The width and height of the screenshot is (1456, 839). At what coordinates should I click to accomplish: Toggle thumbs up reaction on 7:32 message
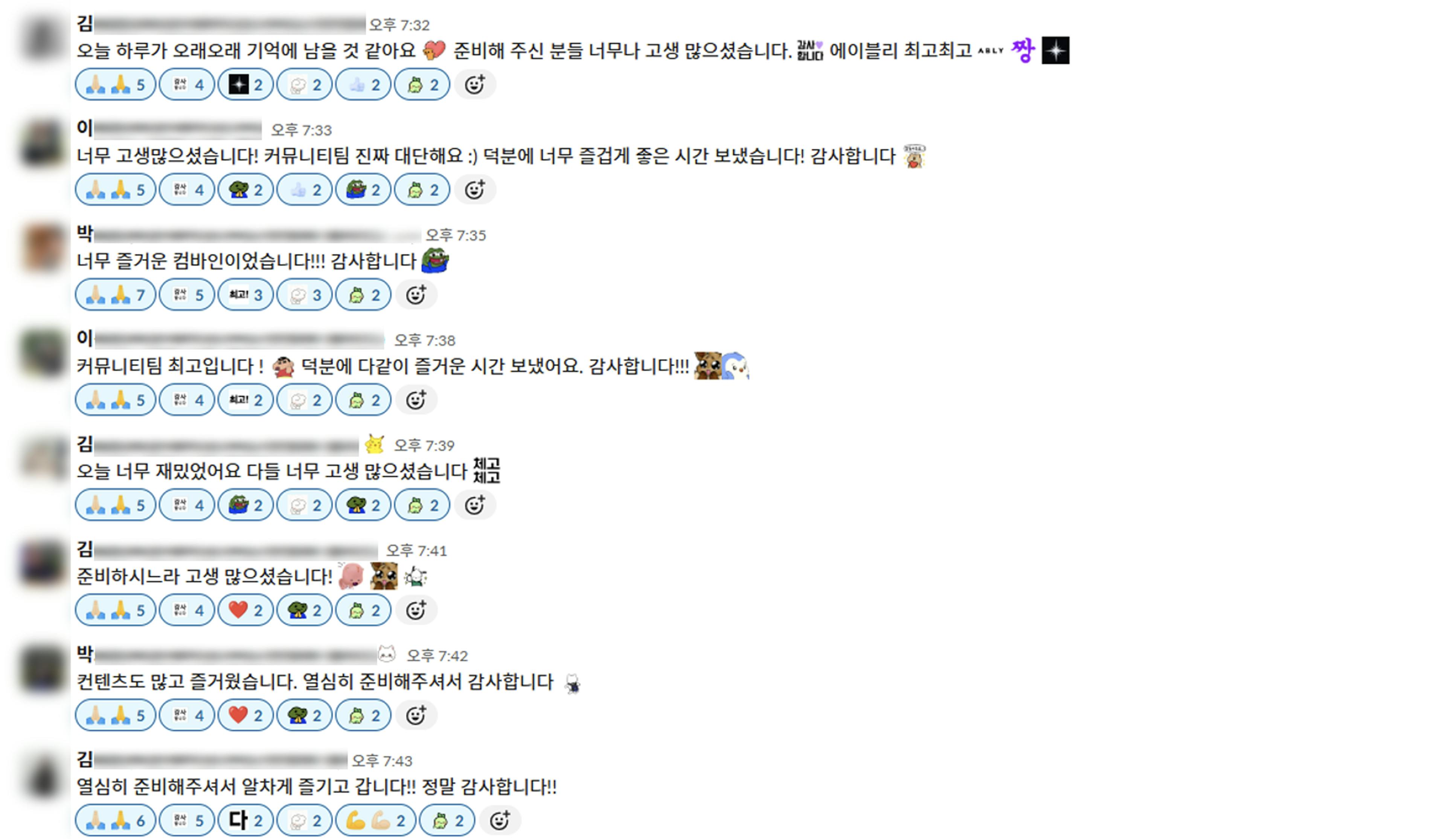pos(363,85)
